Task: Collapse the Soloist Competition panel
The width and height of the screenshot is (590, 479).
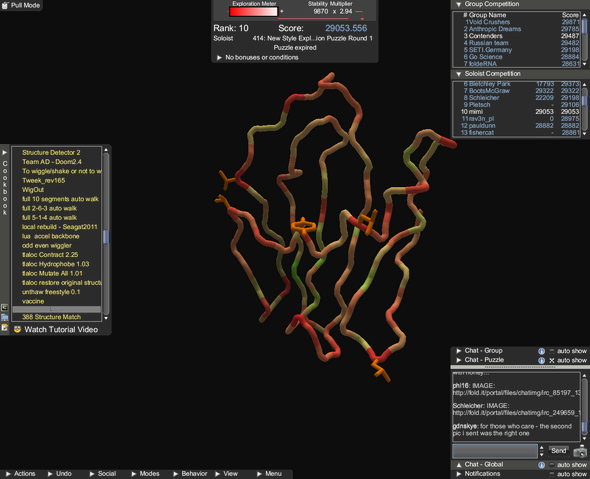Action: (458, 74)
